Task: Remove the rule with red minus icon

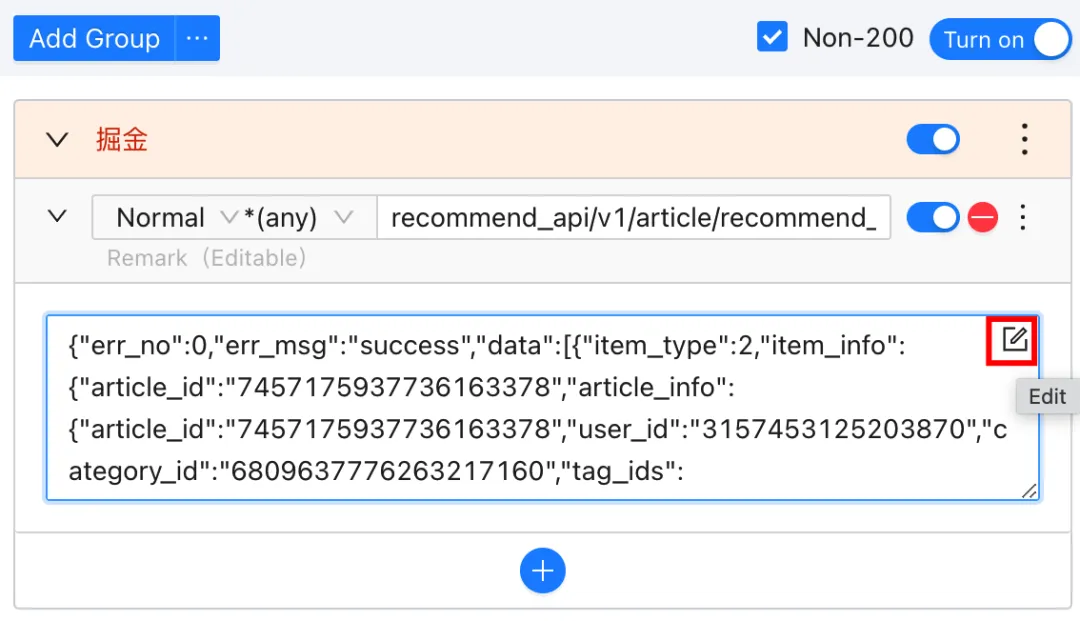Action: pyautogui.click(x=983, y=218)
